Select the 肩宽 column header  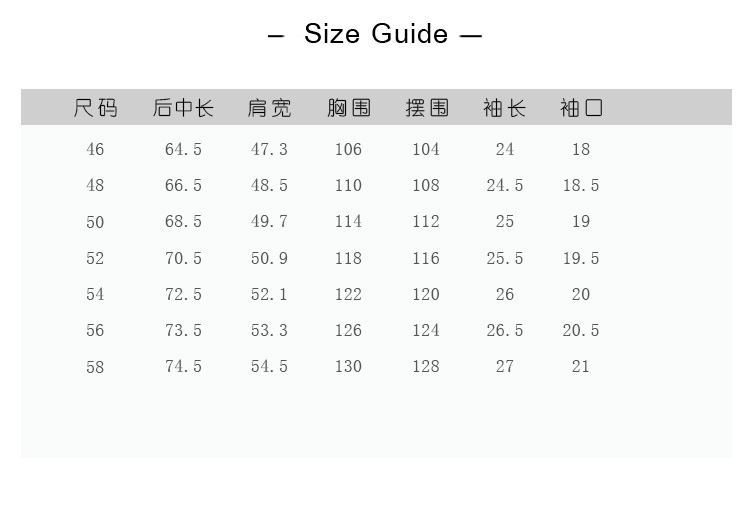[269, 108]
